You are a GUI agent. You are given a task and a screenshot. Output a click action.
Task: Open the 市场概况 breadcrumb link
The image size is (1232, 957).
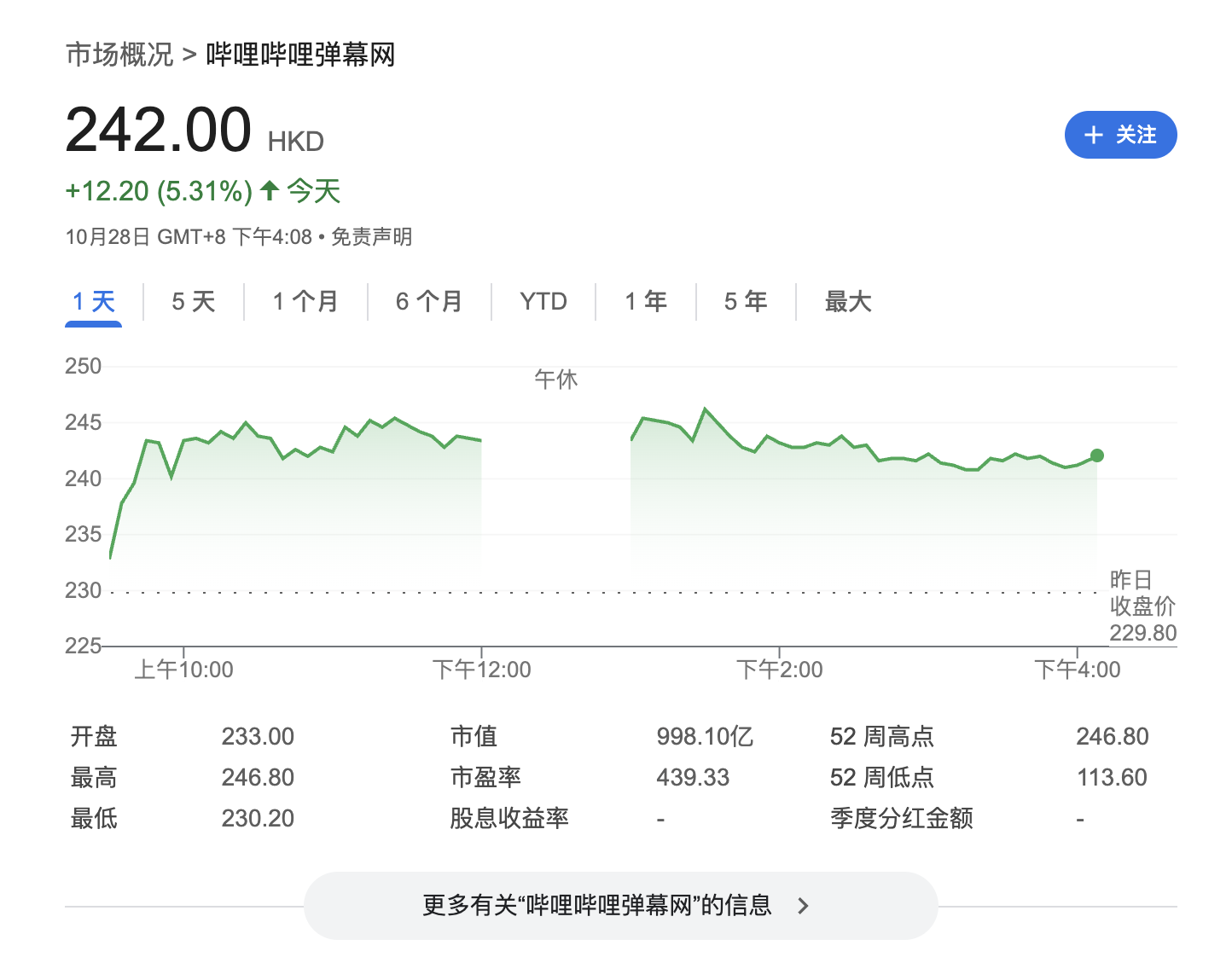coord(119,55)
